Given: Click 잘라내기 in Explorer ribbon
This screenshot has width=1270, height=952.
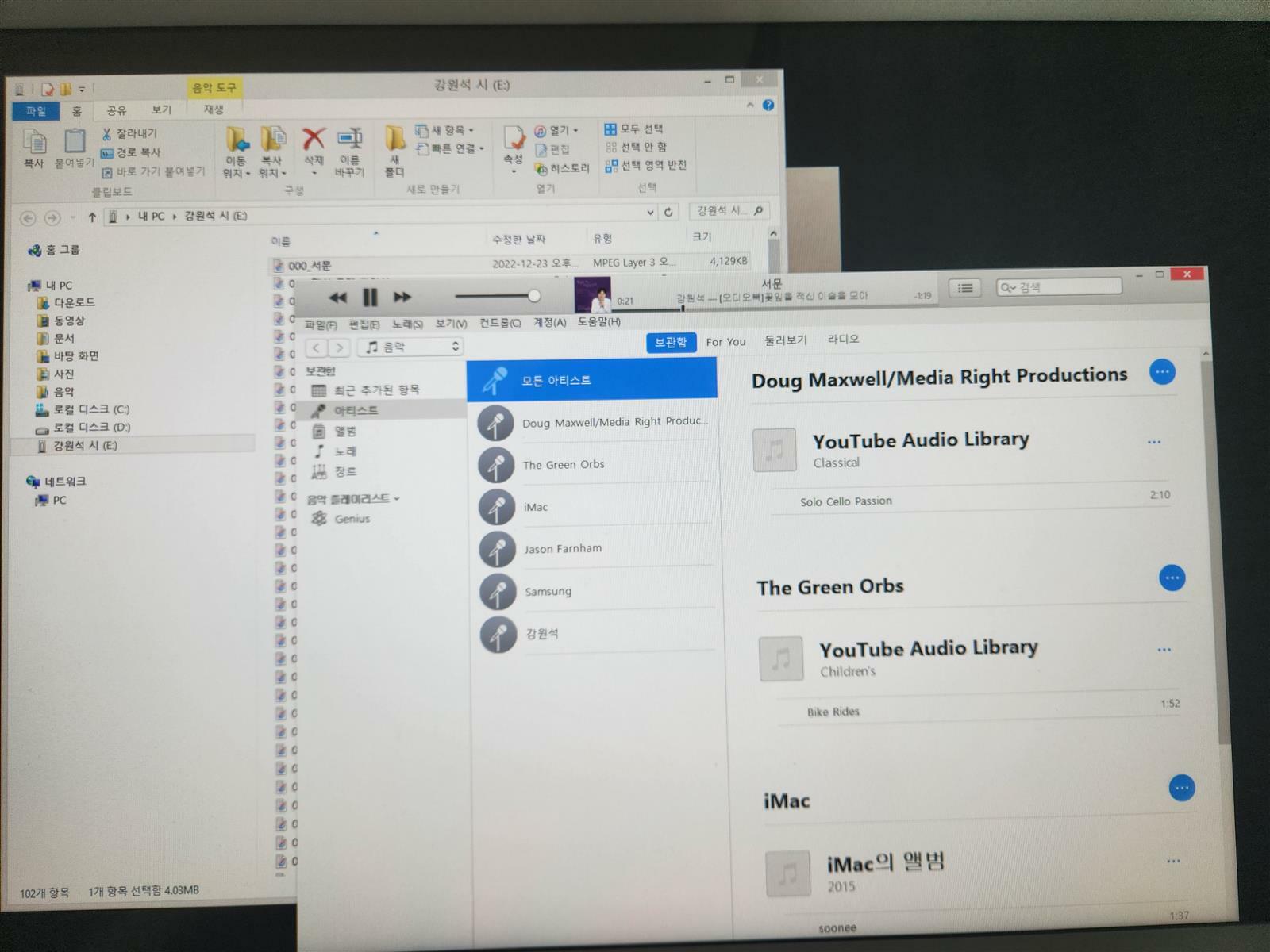Looking at the screenshot, I should 130,133.
